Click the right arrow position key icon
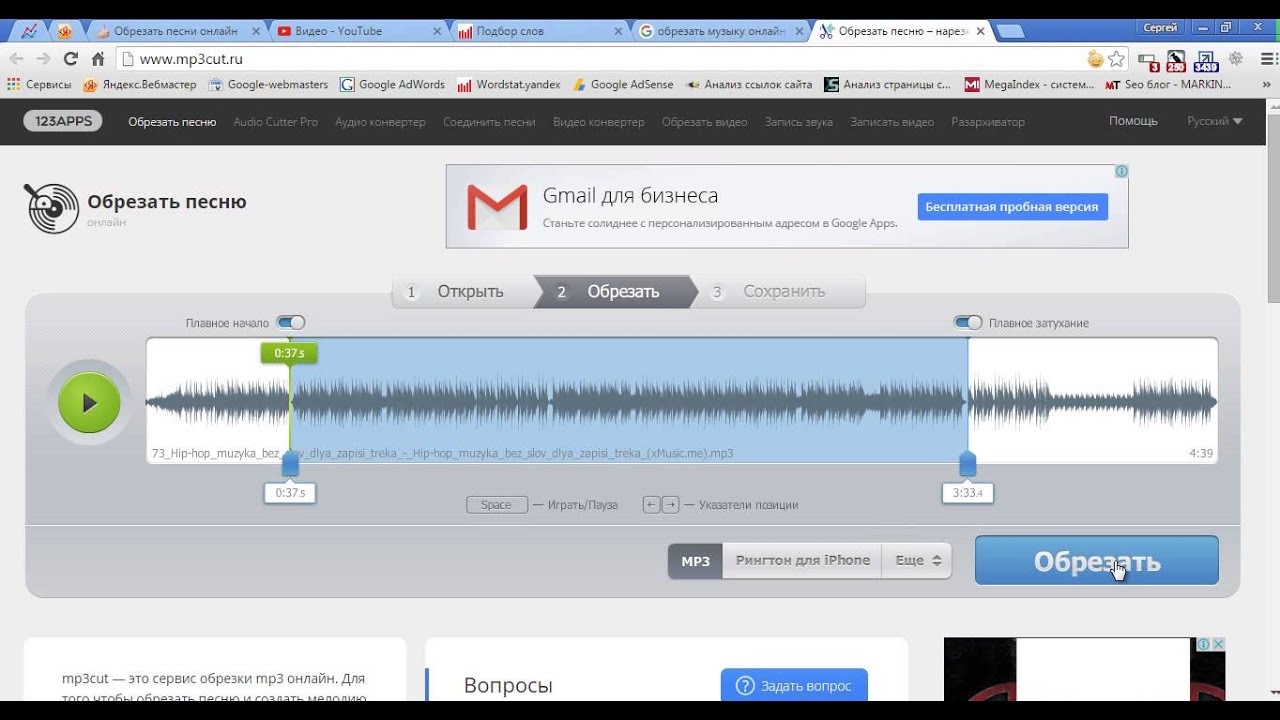 (x=671, y=505)
